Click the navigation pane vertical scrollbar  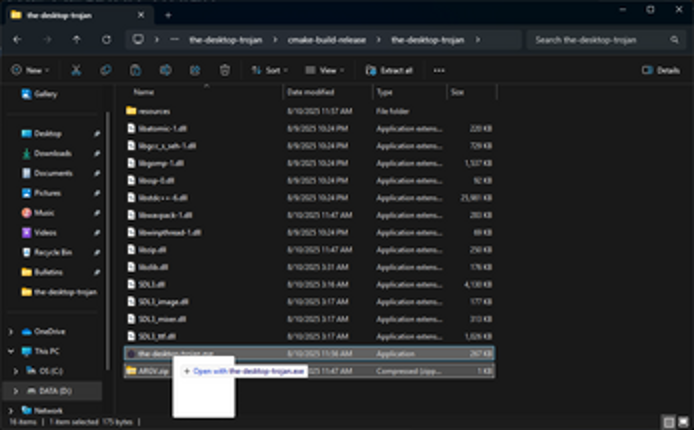pos(107,241)
